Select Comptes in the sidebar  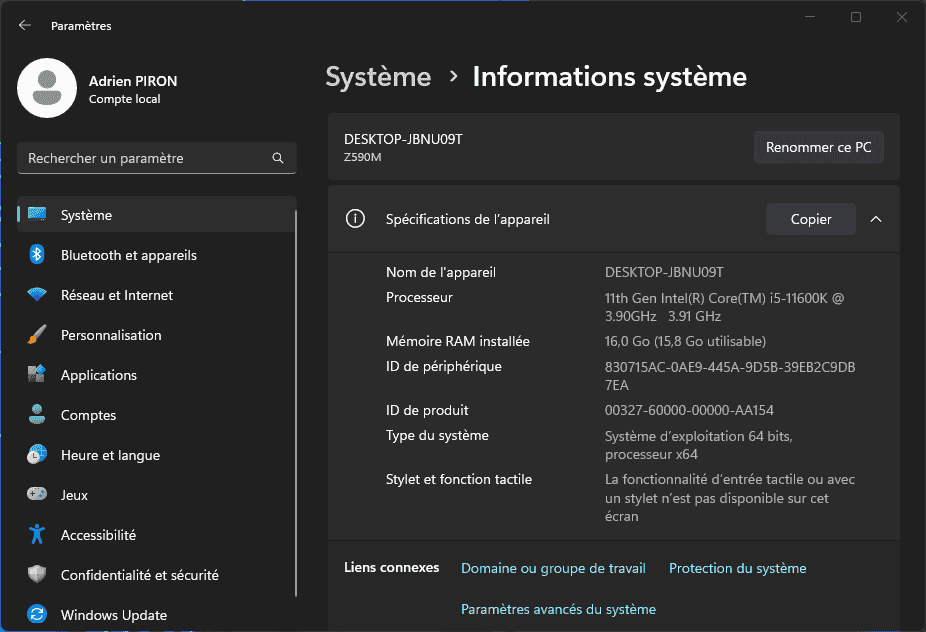click(156, 415)
